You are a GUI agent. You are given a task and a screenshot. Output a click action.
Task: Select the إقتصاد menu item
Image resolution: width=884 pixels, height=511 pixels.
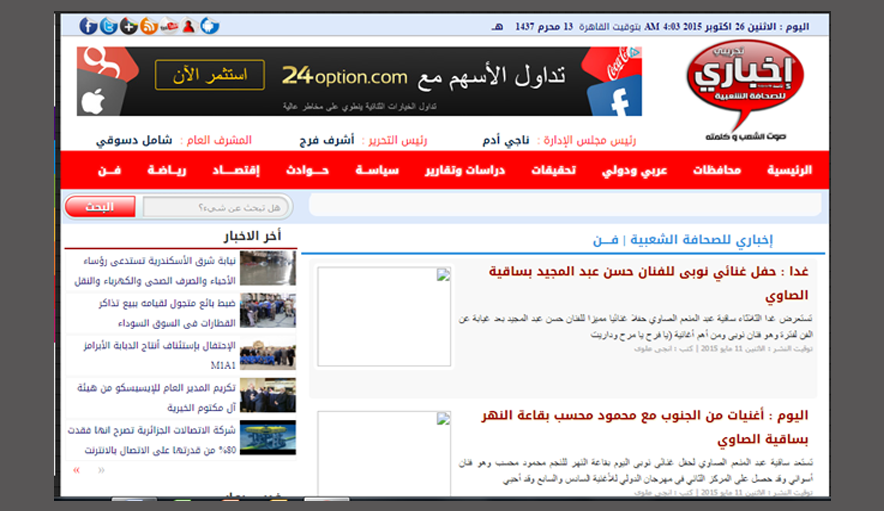(x=237, y=171)
